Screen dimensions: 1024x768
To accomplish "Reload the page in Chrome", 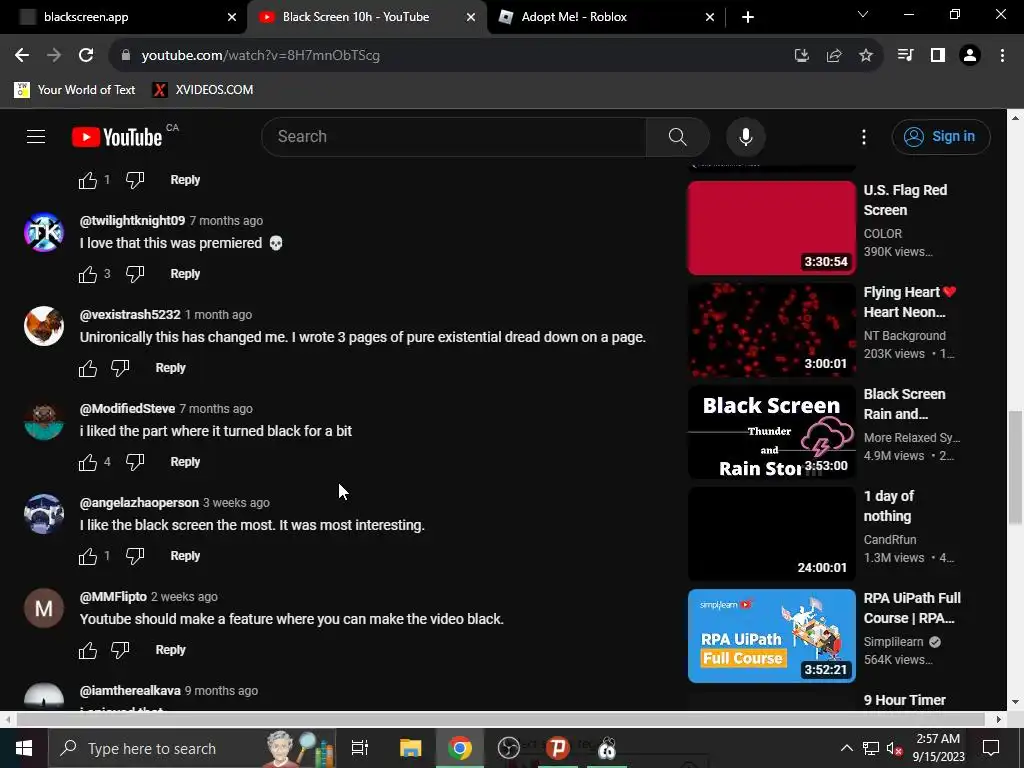I will point(86,55).
